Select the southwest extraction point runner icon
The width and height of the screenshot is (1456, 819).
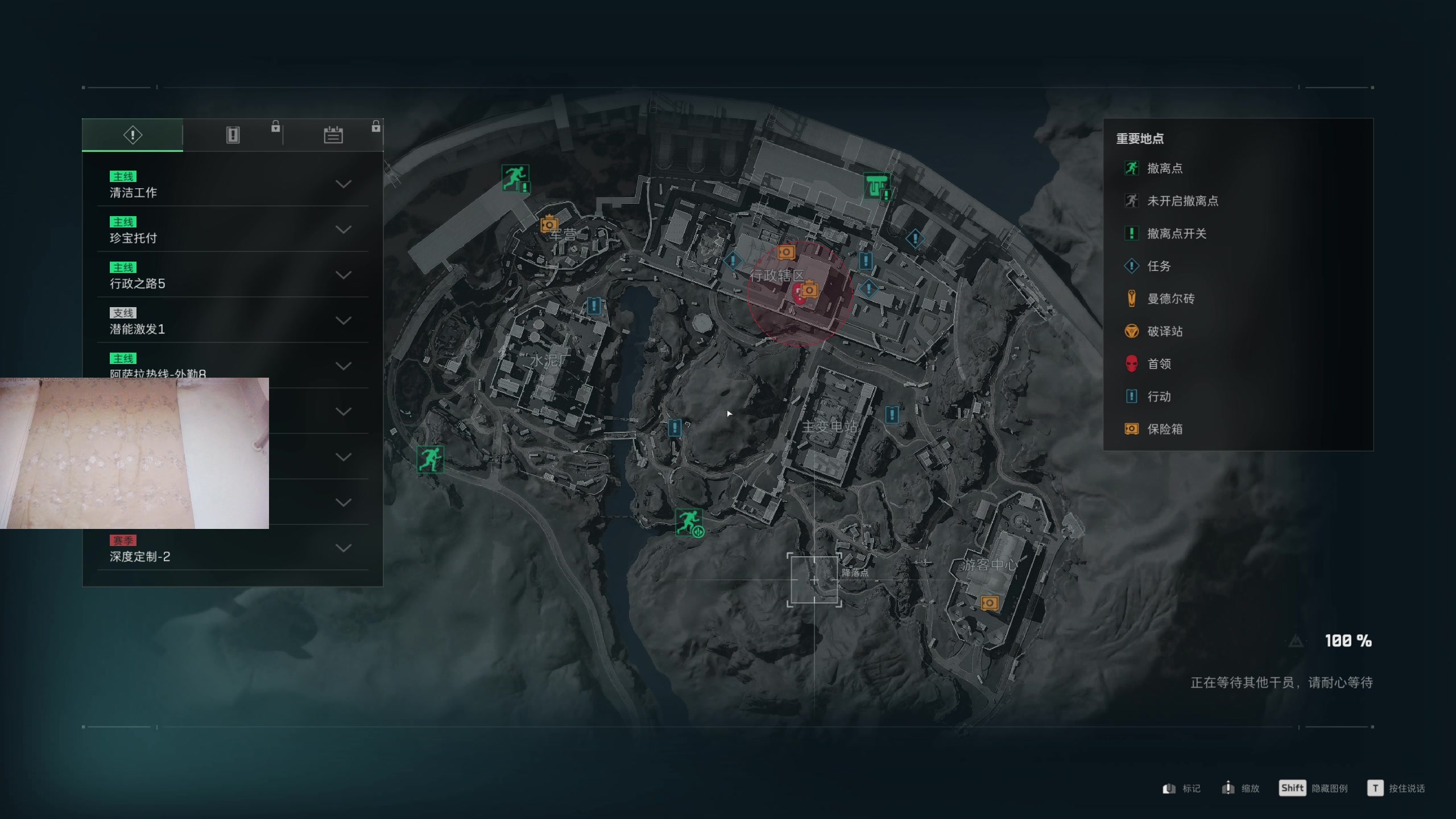(x=430, y=459)
